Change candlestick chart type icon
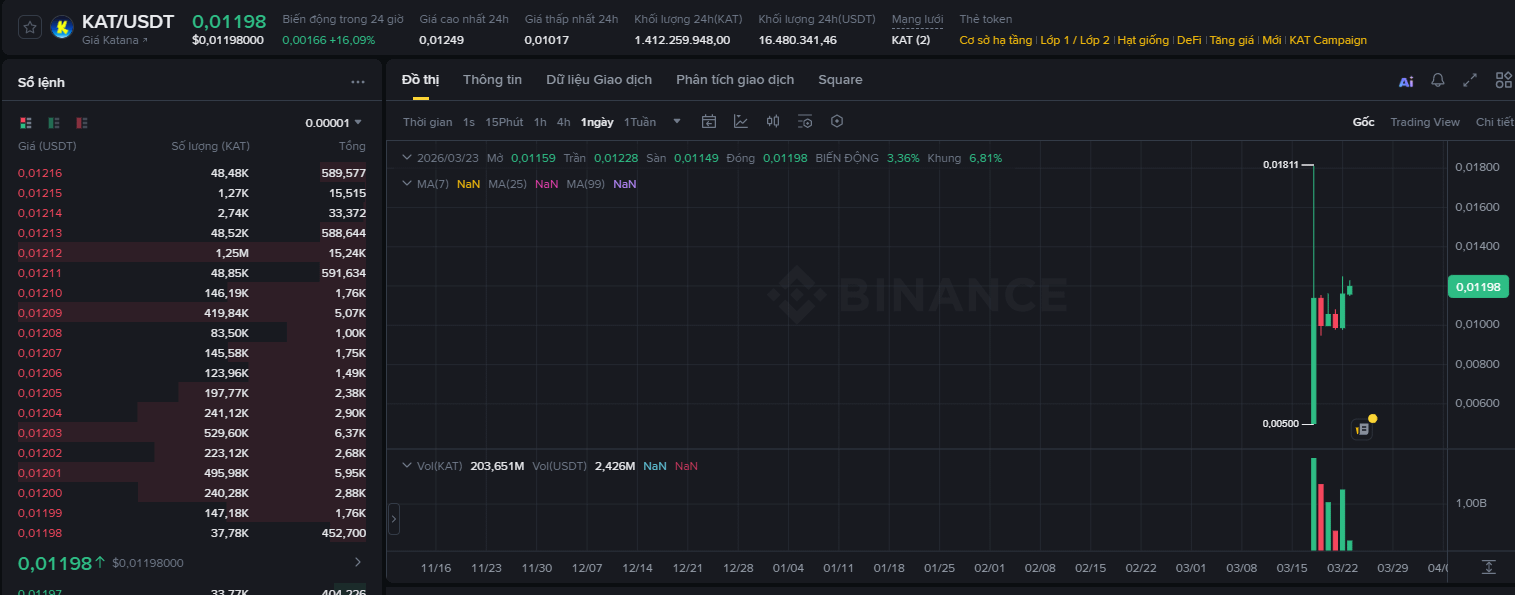 click(773, 121)
